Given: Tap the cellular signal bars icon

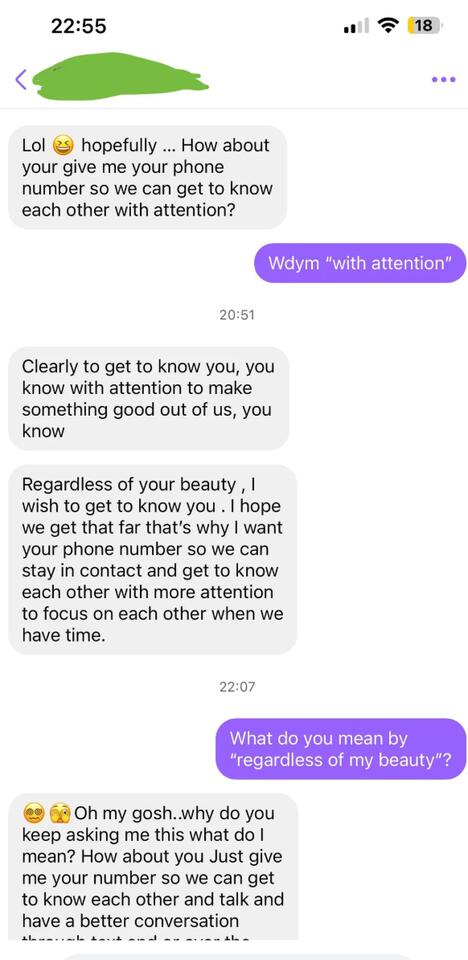Looking at the screenshot, I should pyautogui.click(x=357, y=26).
